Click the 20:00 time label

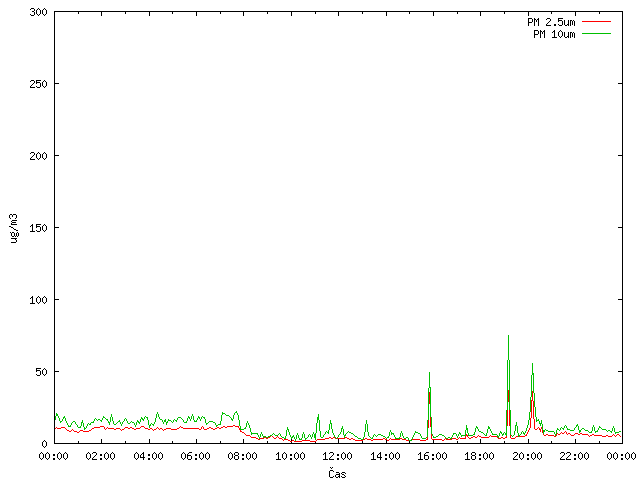527,456
